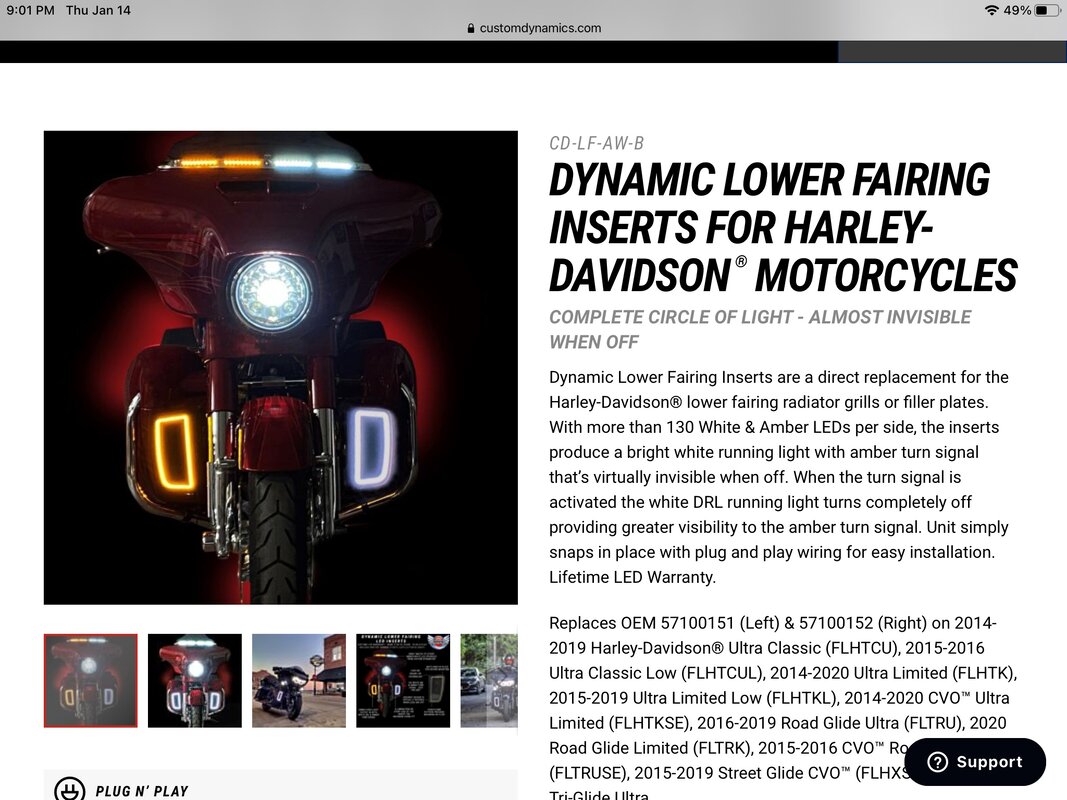Viewport: 1067px width, 800px height.
Task: Click the 49% battery percentage text
Action: 1017,10
